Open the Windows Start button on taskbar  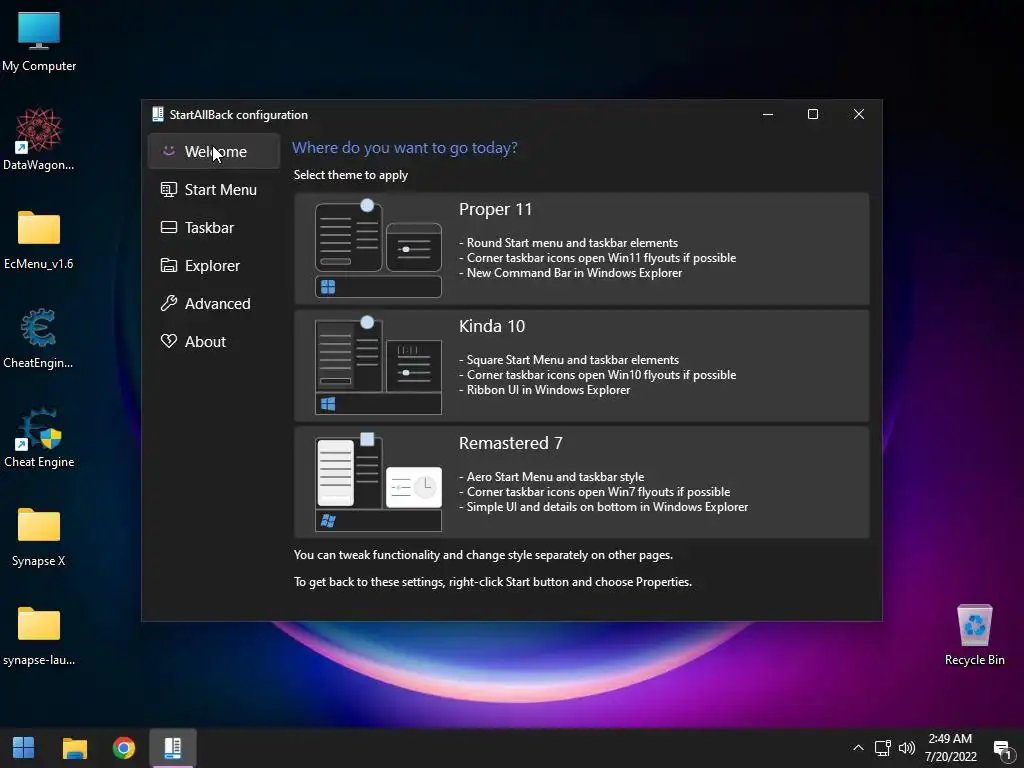(24, 747)
